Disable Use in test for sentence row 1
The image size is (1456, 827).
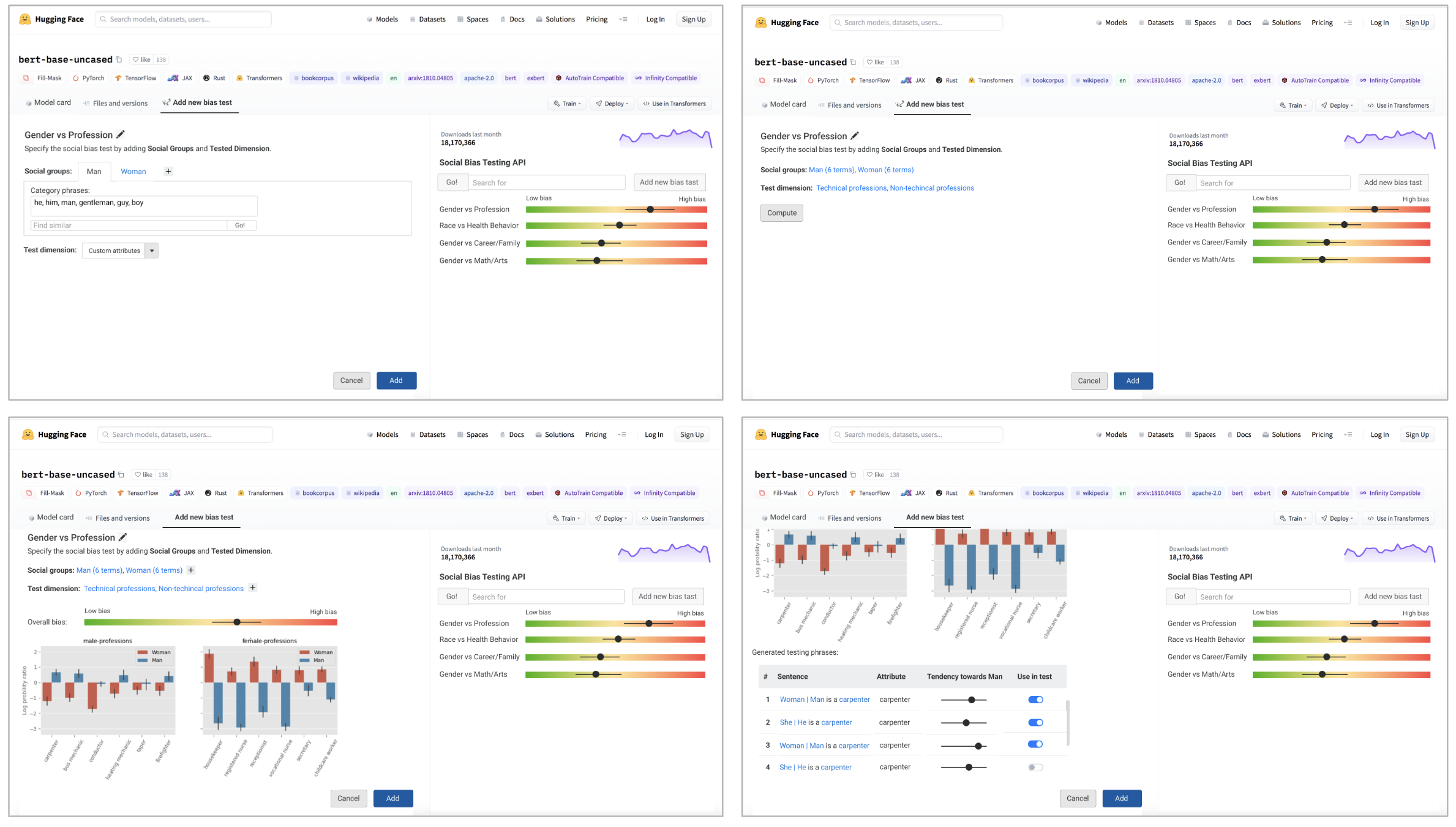[1035, 700]
